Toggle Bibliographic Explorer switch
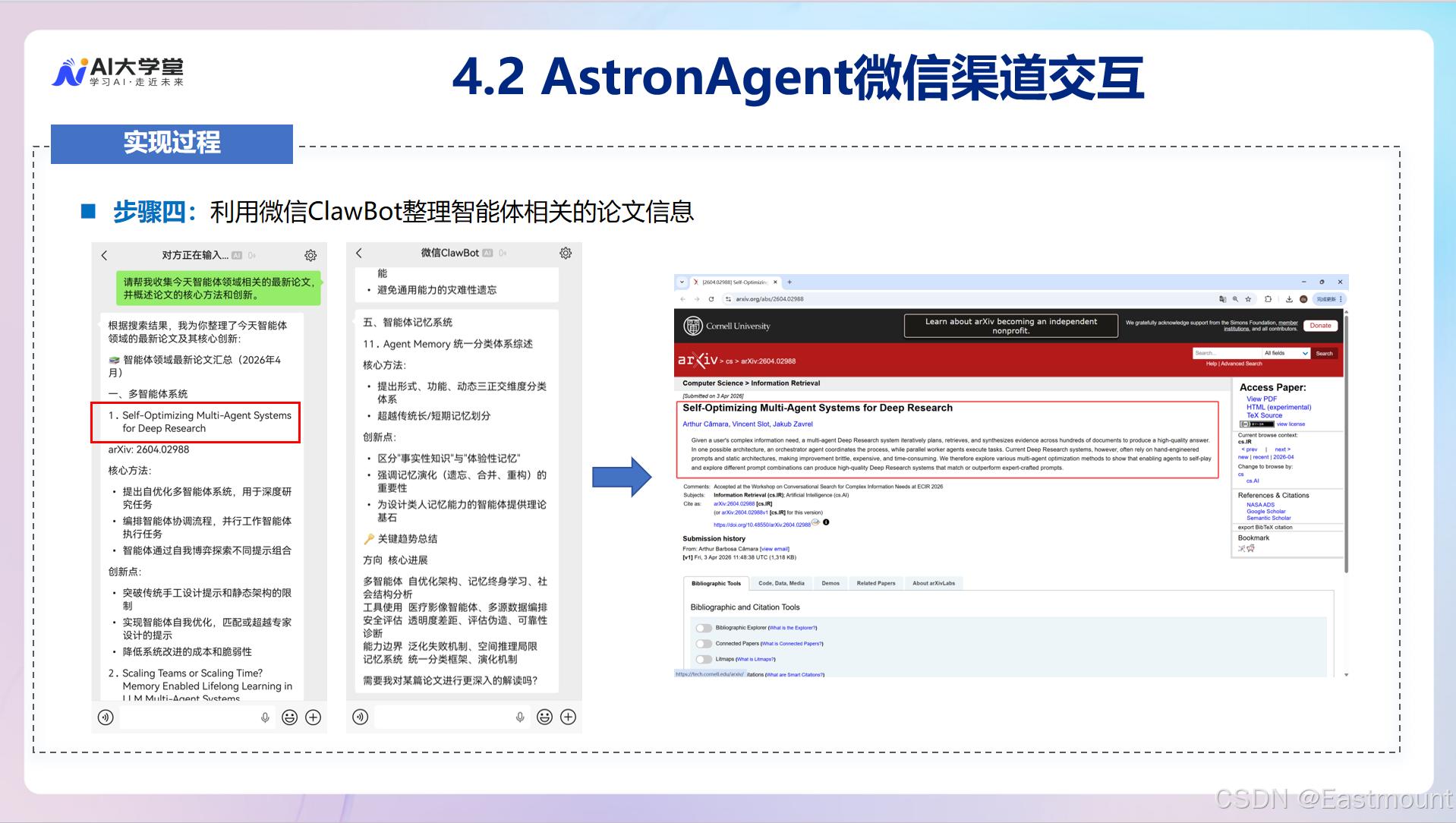This screenshot has width=1456, height=823. [x=704, y=628]
